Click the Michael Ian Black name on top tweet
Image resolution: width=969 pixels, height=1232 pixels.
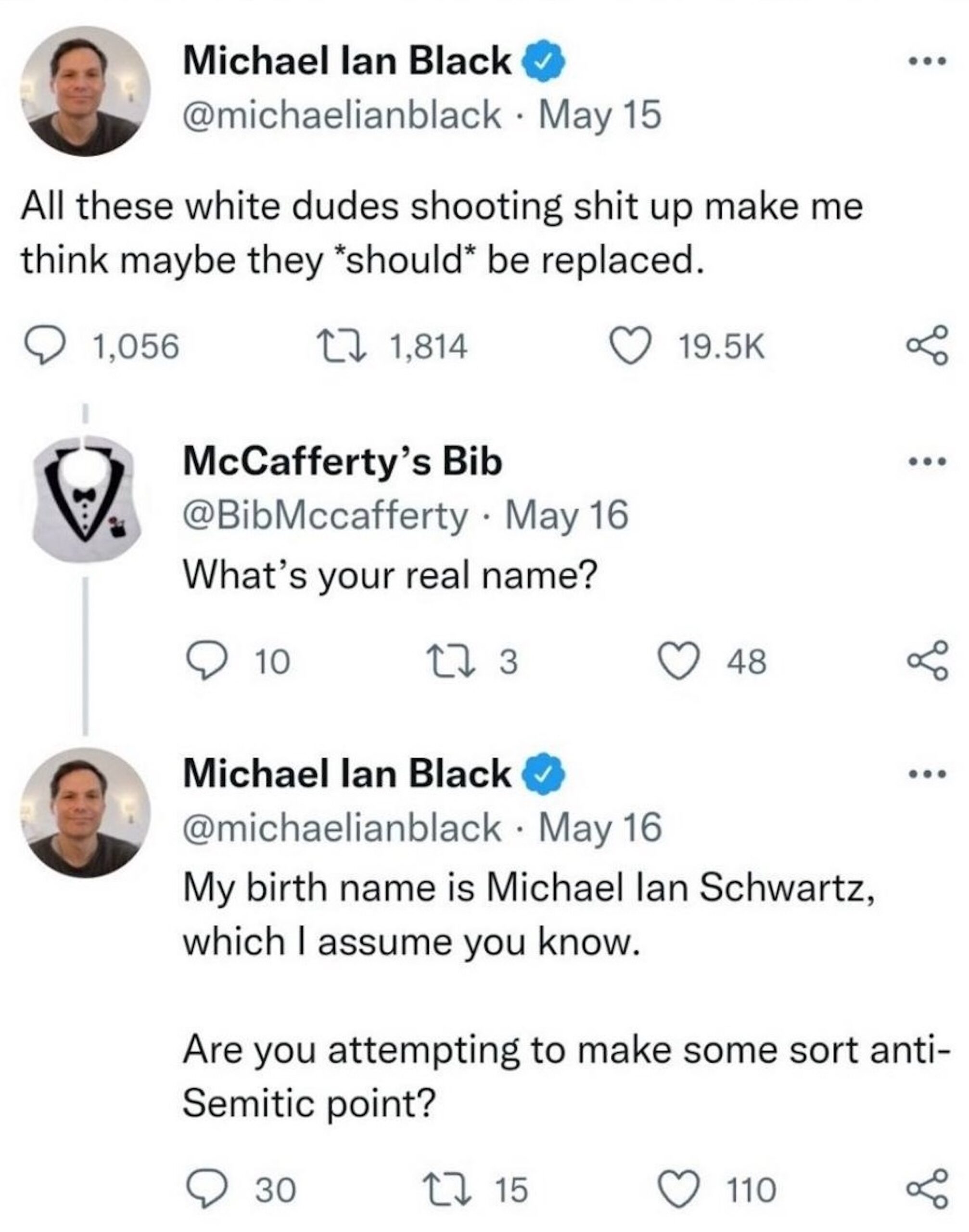[346, 61]
